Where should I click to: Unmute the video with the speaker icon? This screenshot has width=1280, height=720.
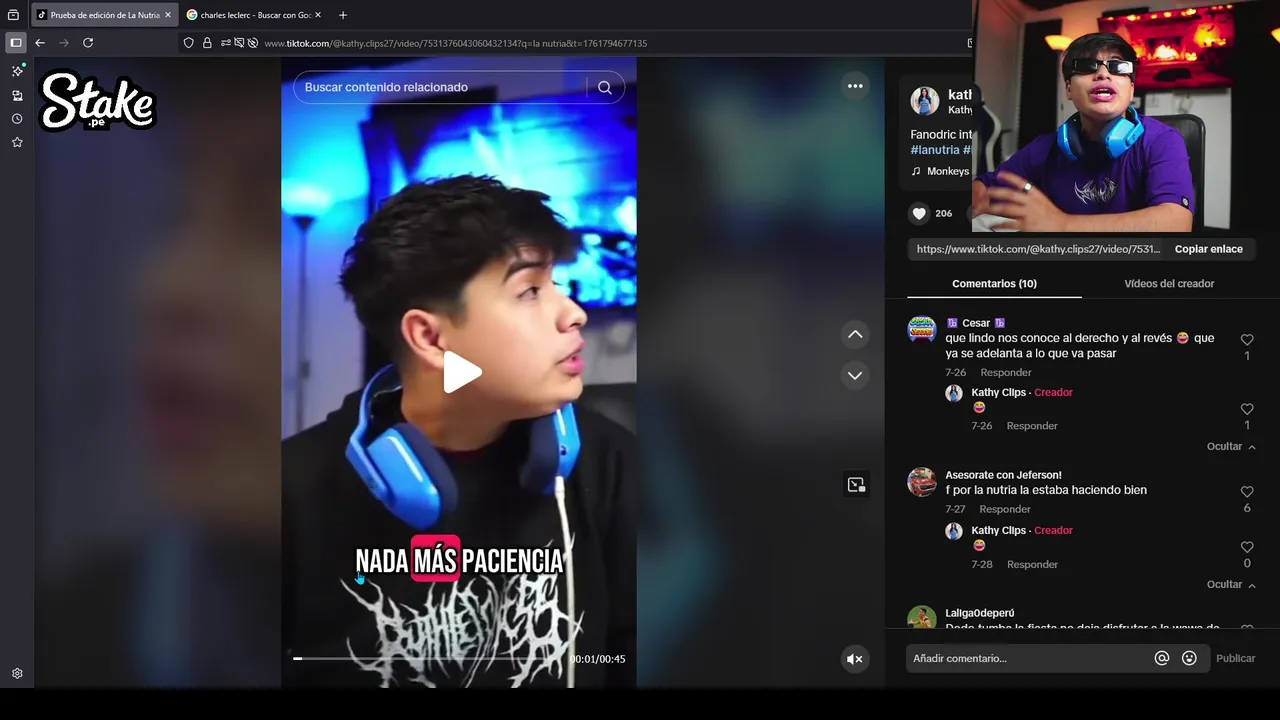point(855,659)
